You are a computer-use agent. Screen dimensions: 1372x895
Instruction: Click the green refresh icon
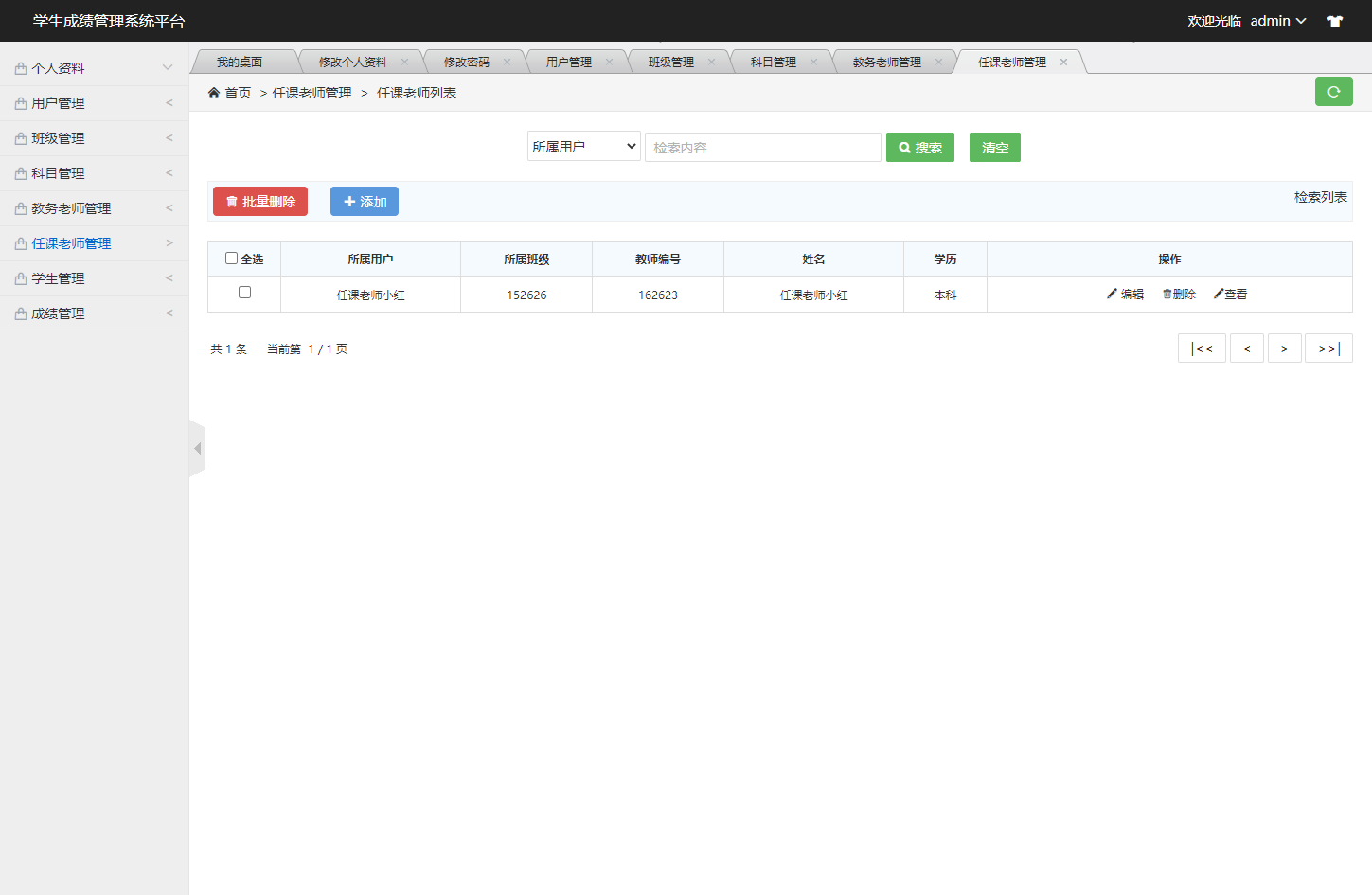click(x=1333, y=92)
